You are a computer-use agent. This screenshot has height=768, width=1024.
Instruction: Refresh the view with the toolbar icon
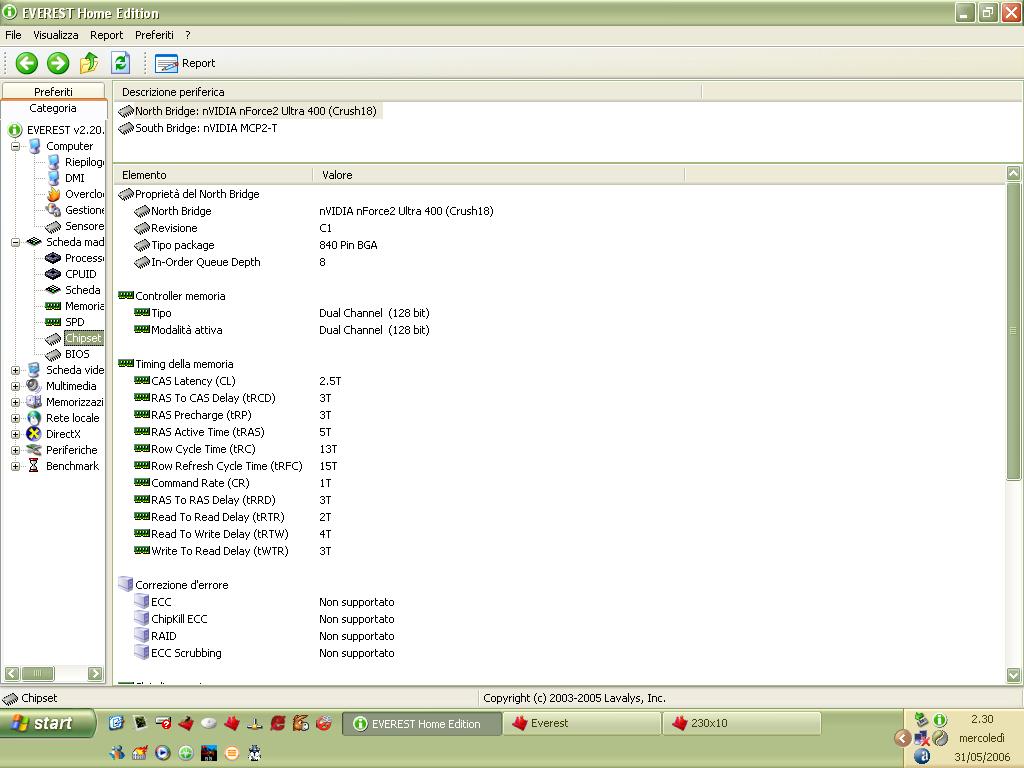click(121, 63)
